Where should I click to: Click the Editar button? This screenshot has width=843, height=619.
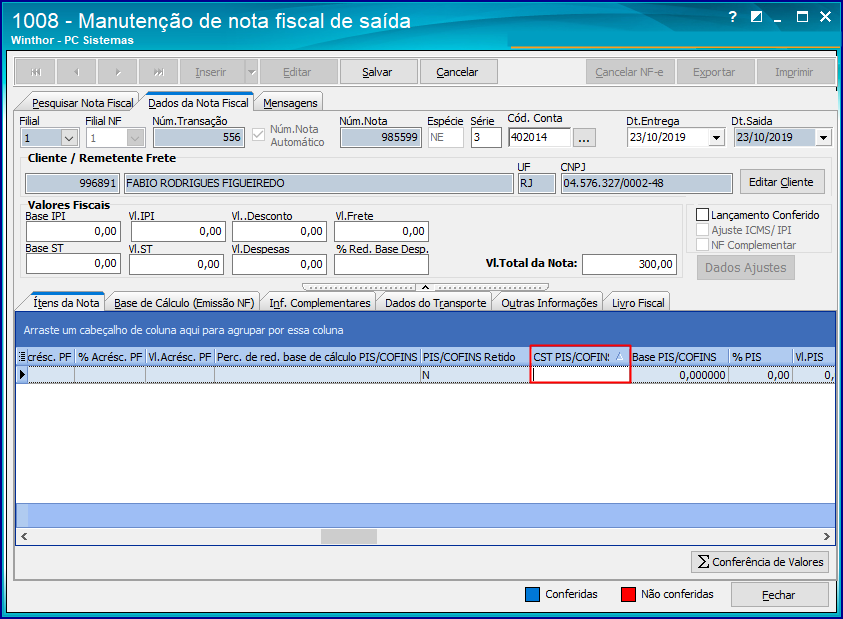(x=298, y=72)
